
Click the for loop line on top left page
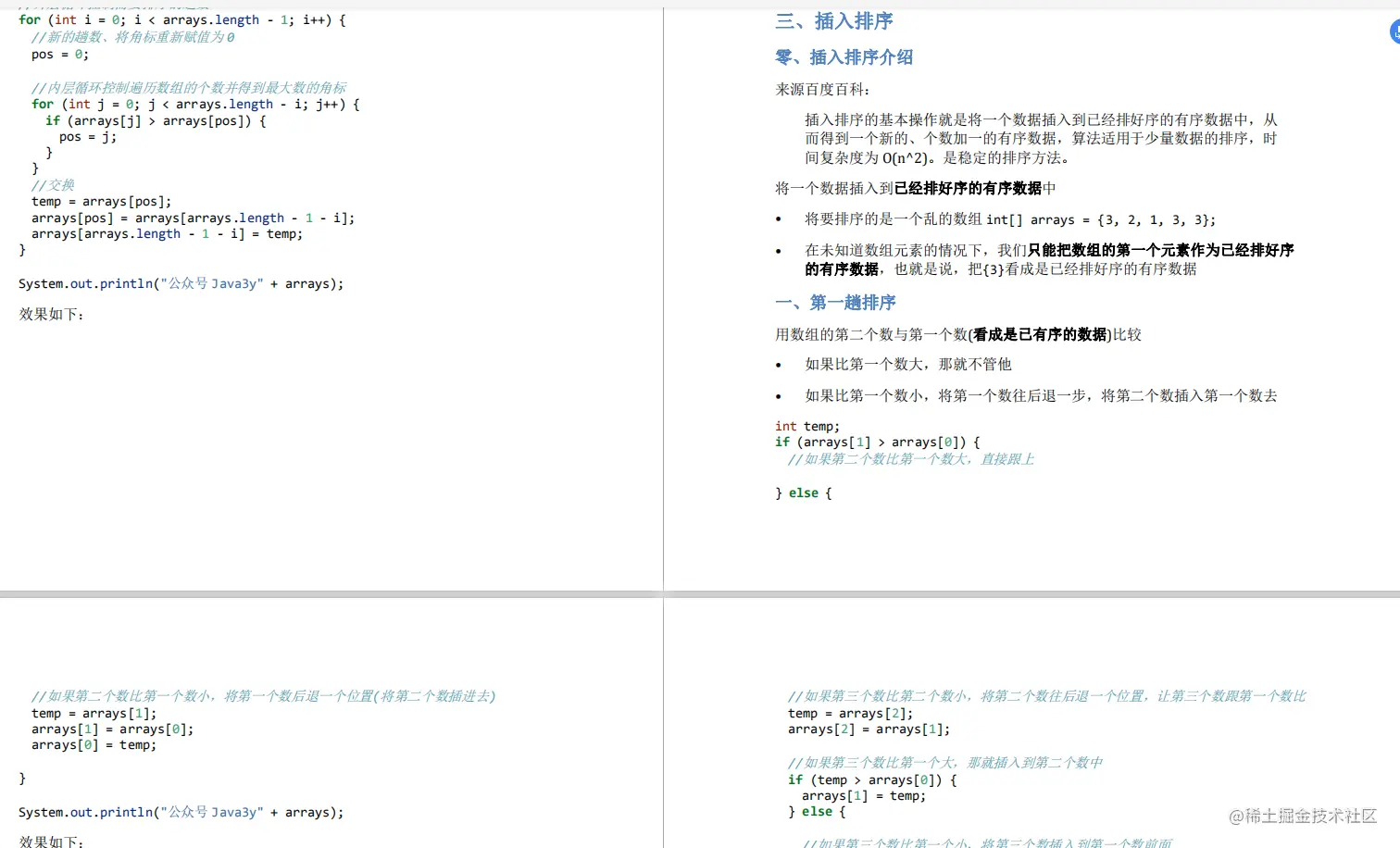pyautogui.click(x=181, y=19)
